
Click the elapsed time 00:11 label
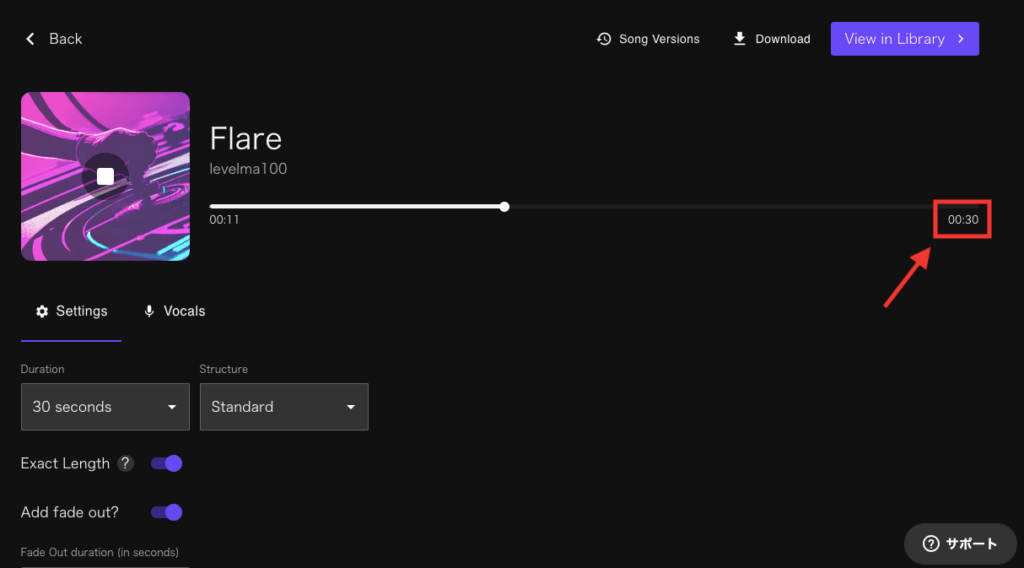click(x=224, y=220)
